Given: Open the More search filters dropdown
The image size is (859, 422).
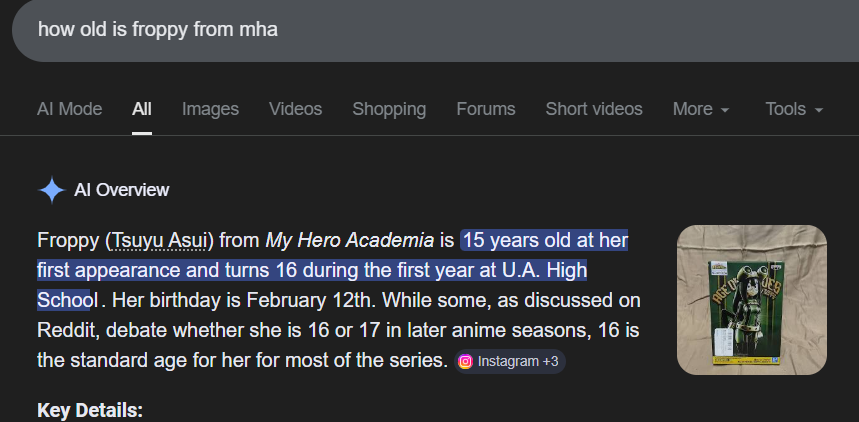Looking at the screenshot, I should 701,109.
